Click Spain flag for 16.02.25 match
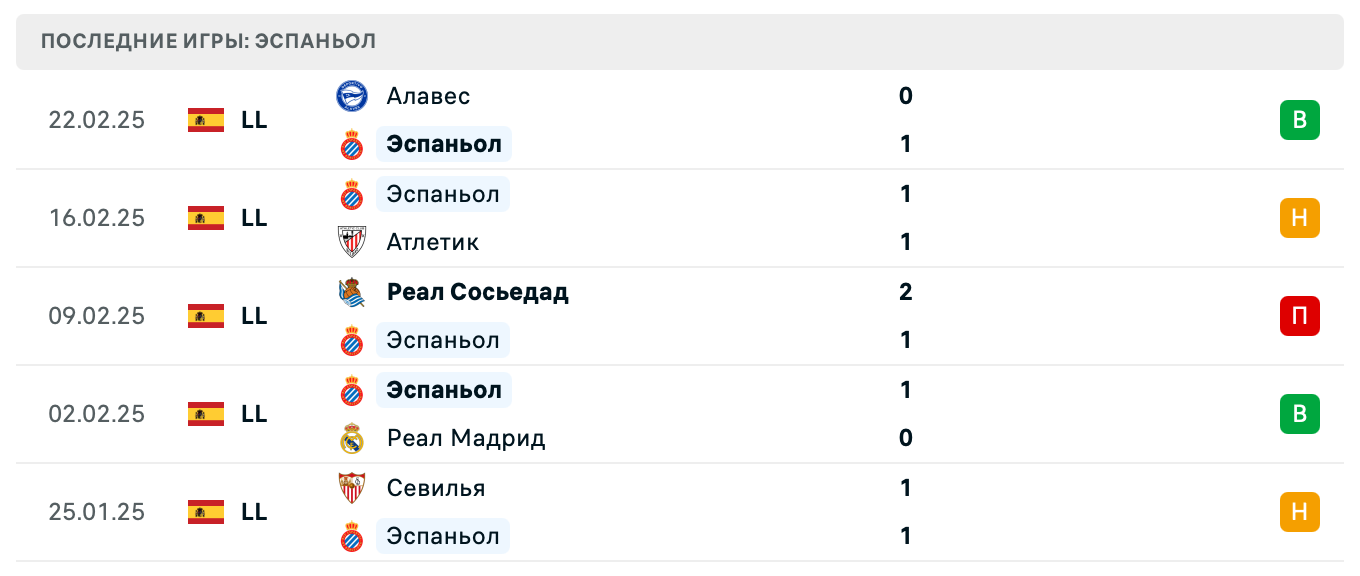 coord(206,218)
